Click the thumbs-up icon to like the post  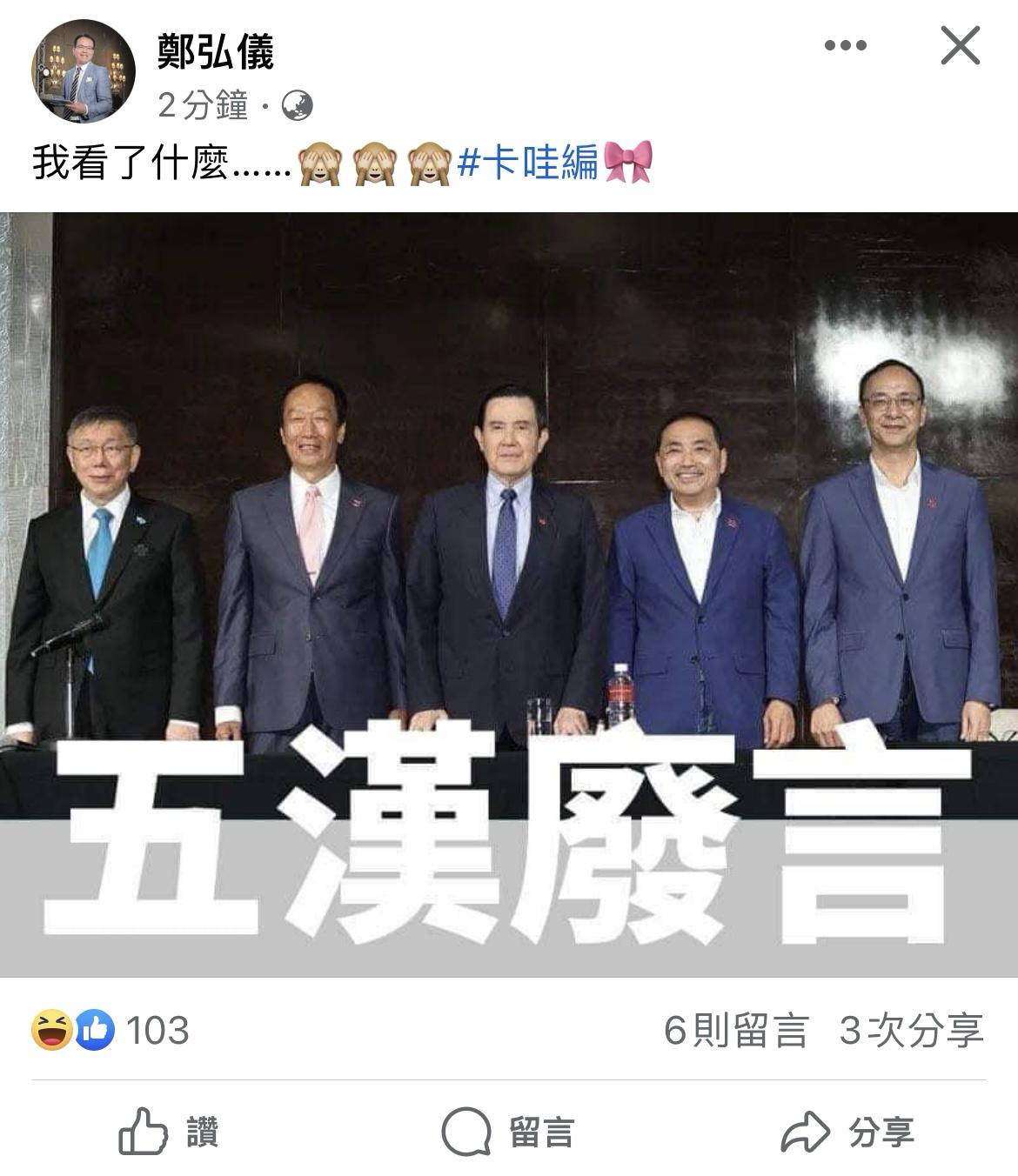coord(143,1131)
